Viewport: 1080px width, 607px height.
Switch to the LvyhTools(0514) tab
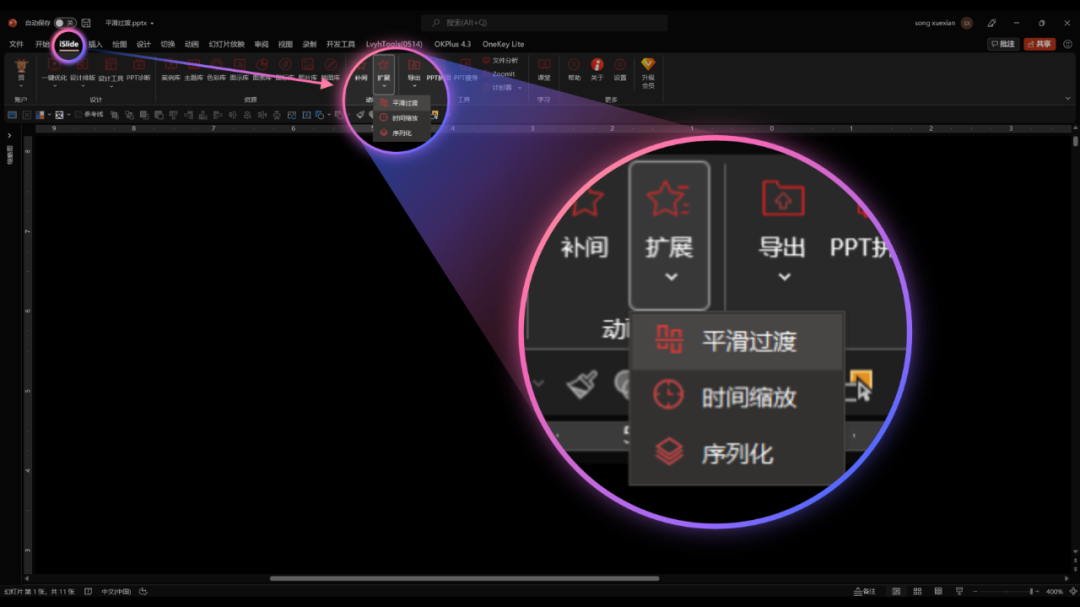[394, 44]
